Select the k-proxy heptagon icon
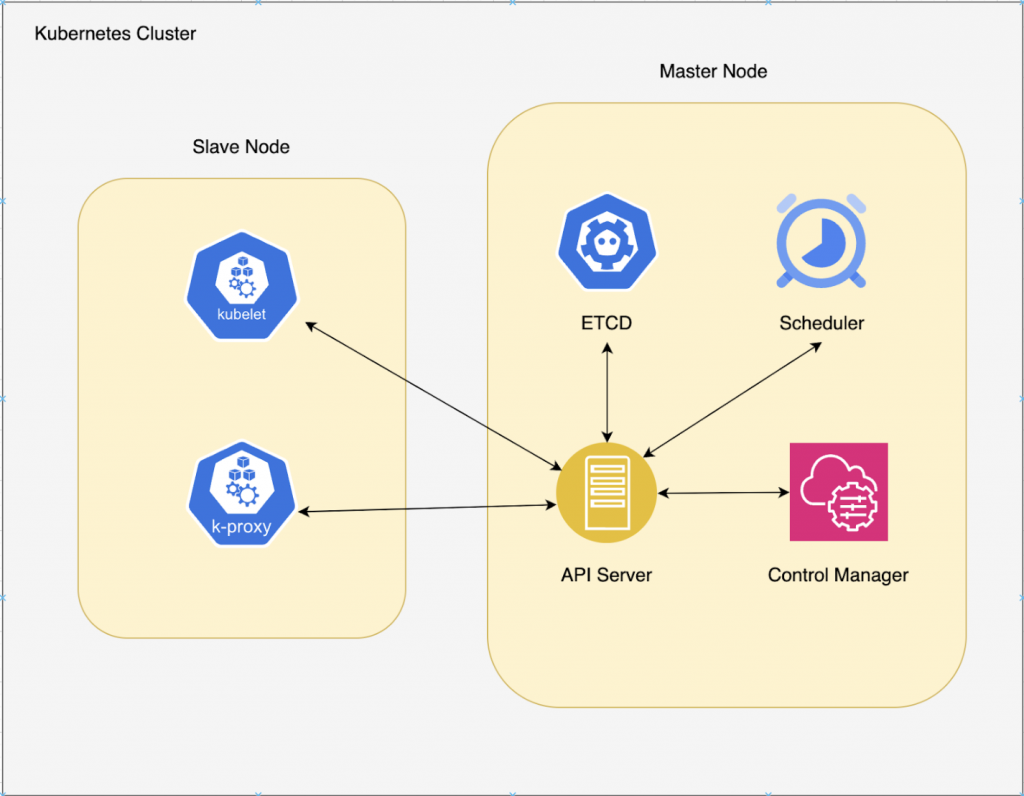Image resolution: width=1024 pixels, height=796 pixels. pyautogui.click(x=242, y=494)
